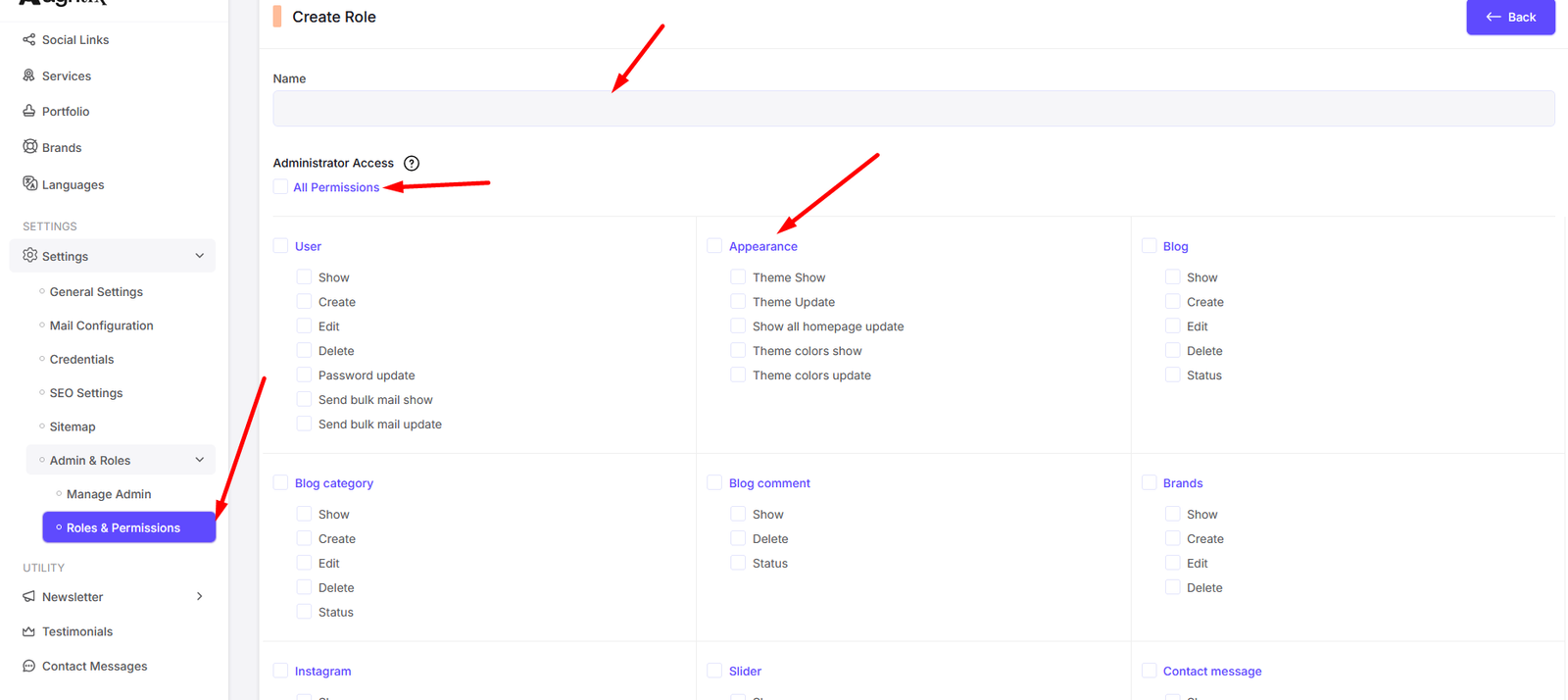This screenshot has height=700, width=1568.
Task: Select the Blog comment group checkbox
Action: coord(714,482)
